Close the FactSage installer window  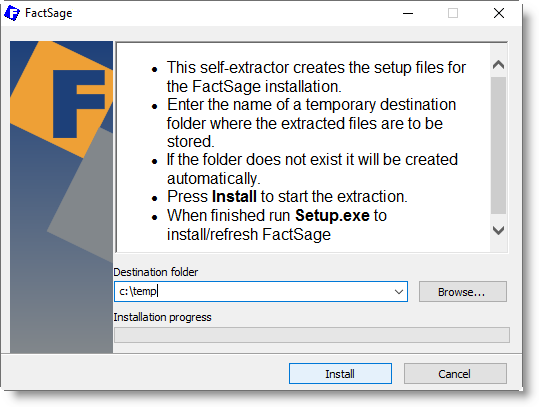point(499,13)
